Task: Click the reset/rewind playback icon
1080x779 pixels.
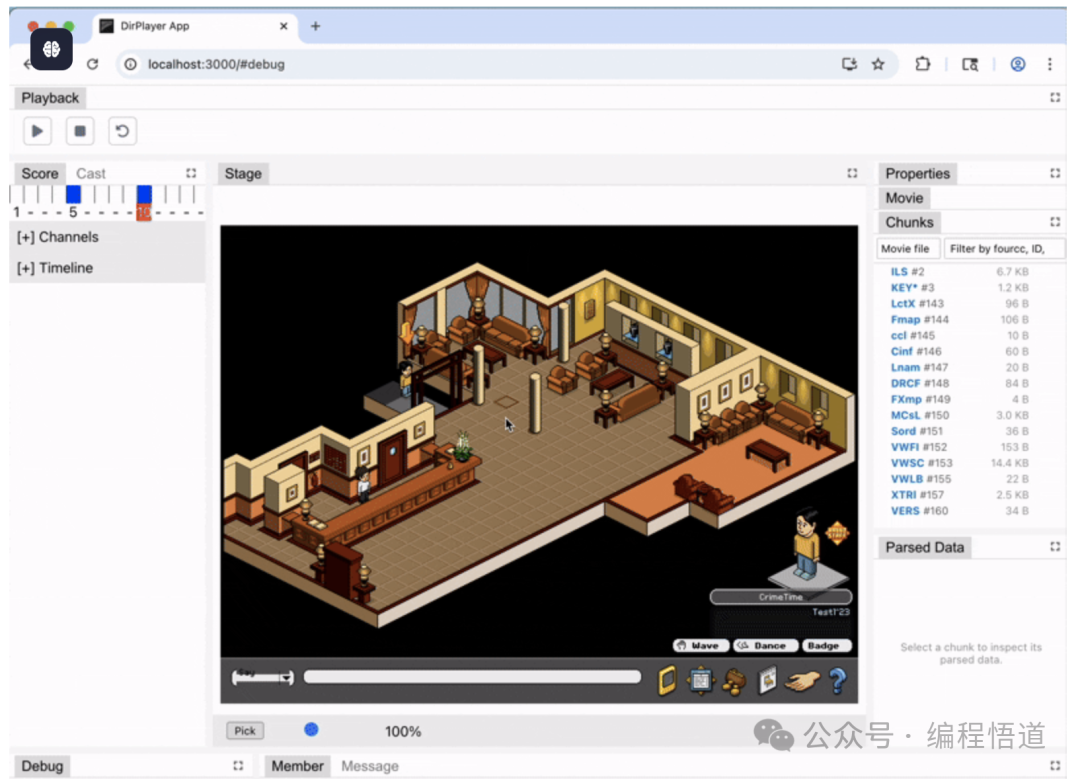Action: click(x=122, y=131)
